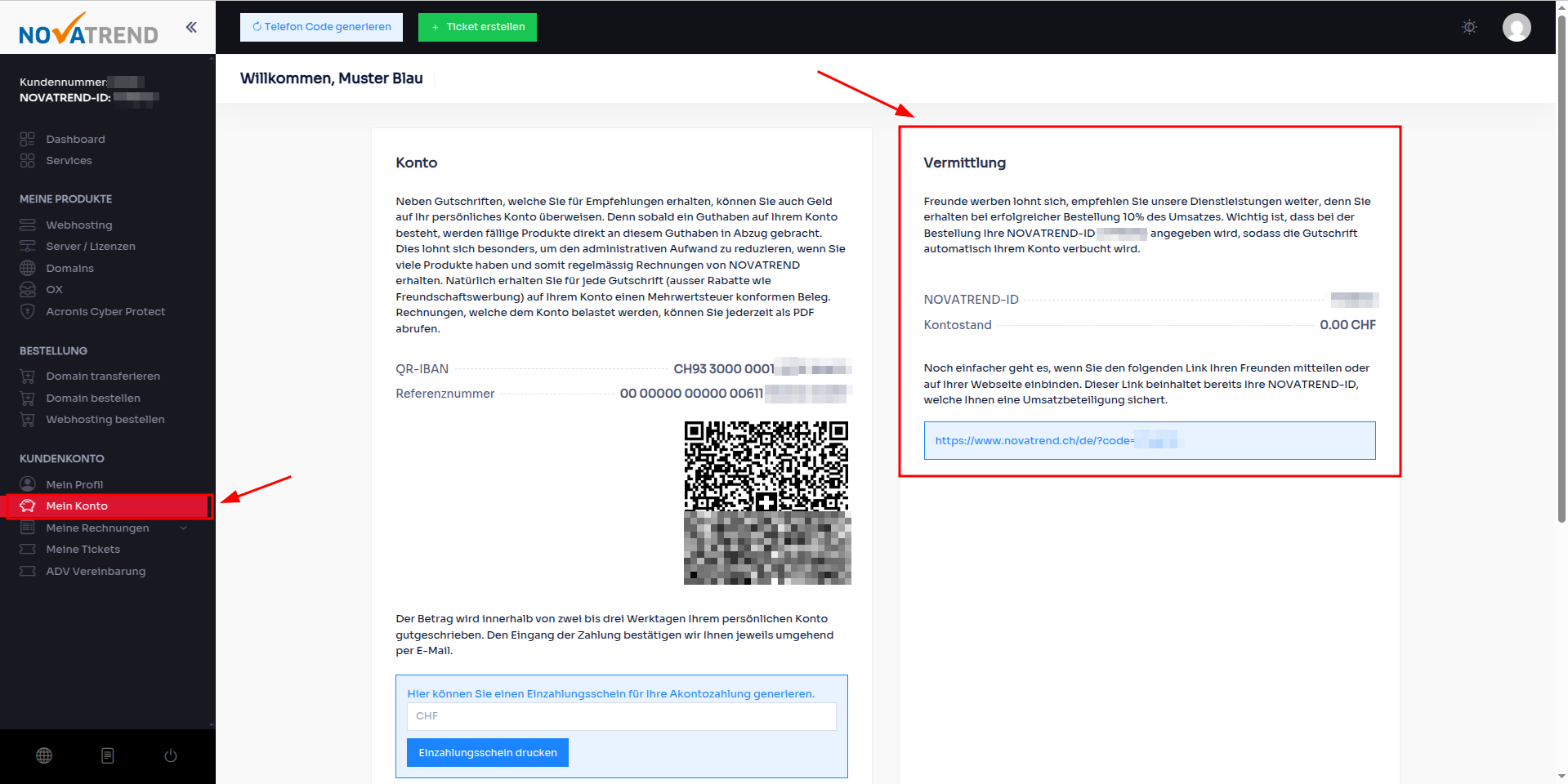Click the Konto heading
Image resolution: width=1568 pixels, height=784 pixels.
pyautogui.click(x=417, y=163)
